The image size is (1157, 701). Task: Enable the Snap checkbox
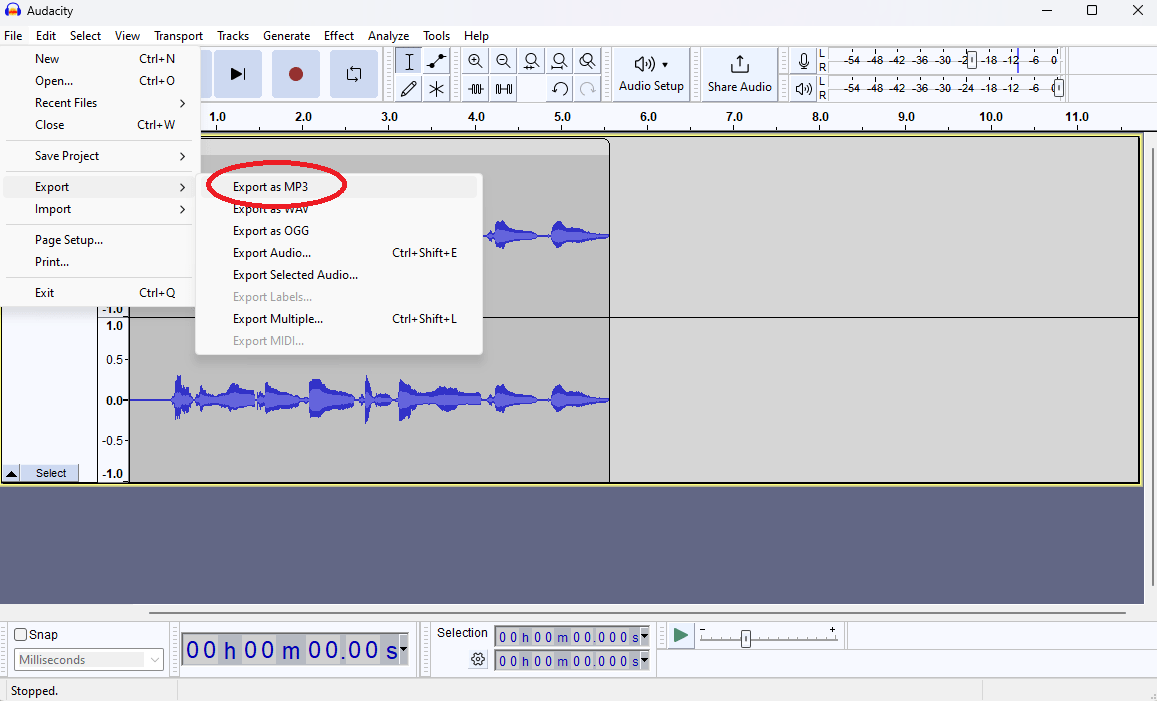[x=21, y=635]
